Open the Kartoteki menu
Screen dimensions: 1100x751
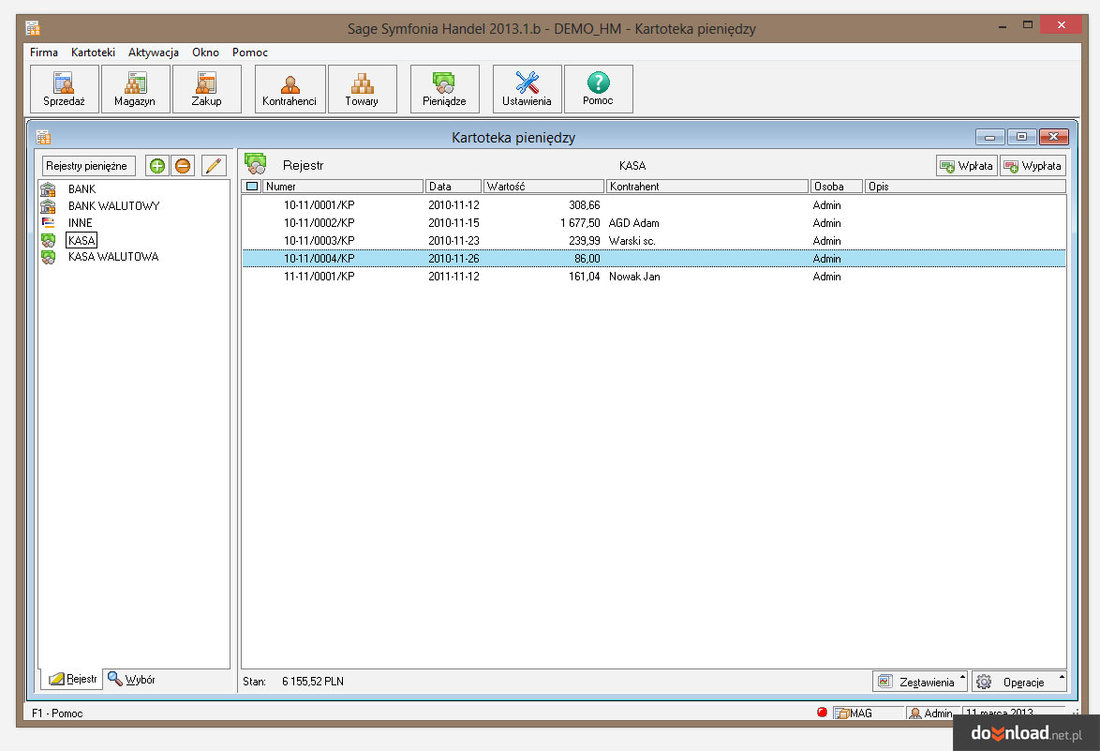pos(93,53)
